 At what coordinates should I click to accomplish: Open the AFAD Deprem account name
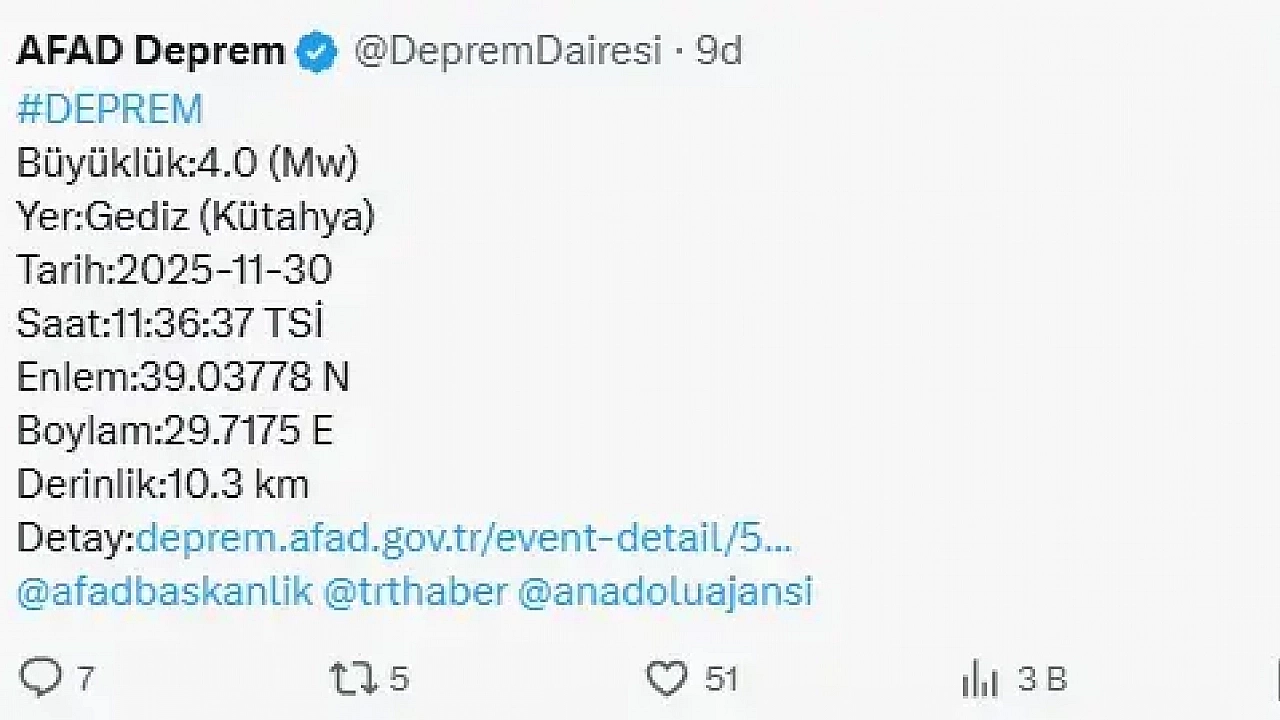(150, 52)
